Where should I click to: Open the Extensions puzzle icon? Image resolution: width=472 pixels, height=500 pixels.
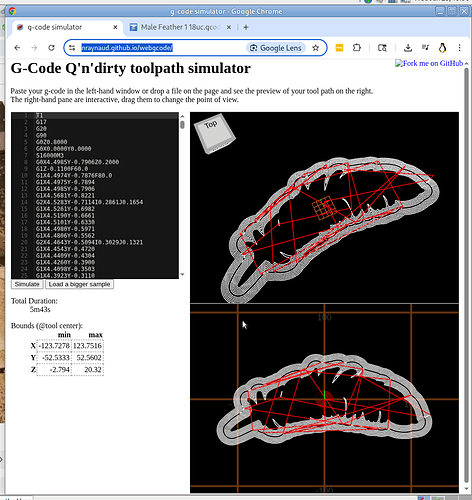pyautogui.click(x=357, y=48)
